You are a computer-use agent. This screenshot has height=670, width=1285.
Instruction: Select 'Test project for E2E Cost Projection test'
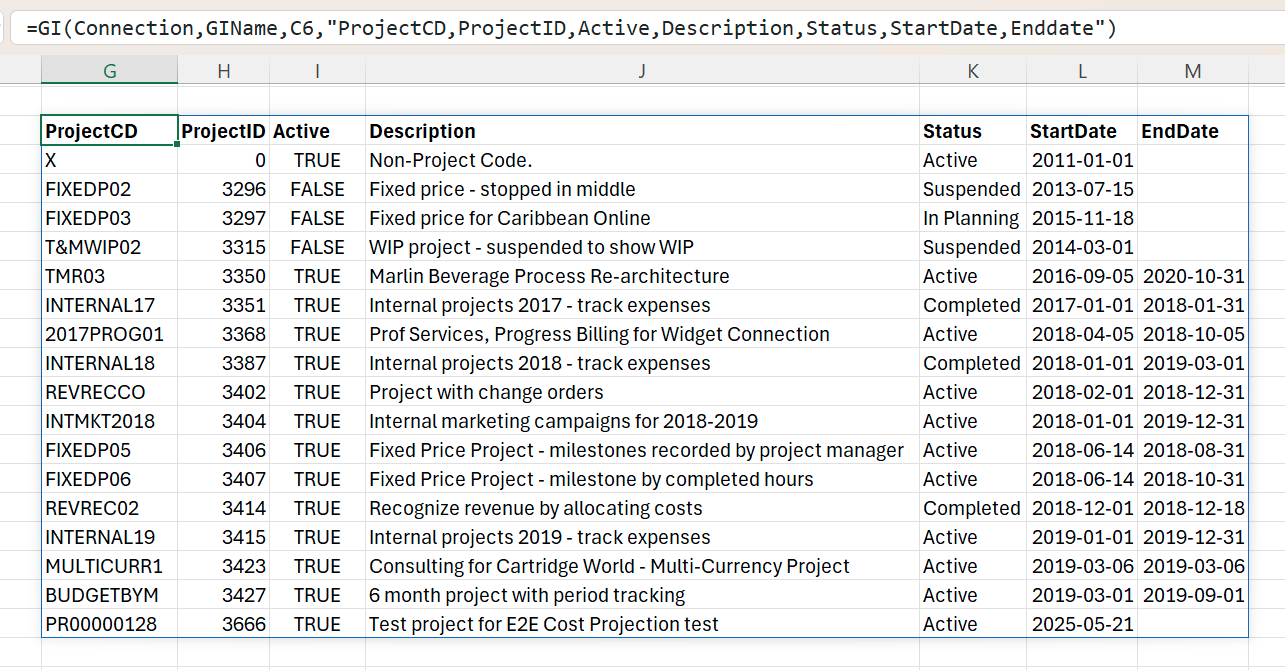[642, 624]
